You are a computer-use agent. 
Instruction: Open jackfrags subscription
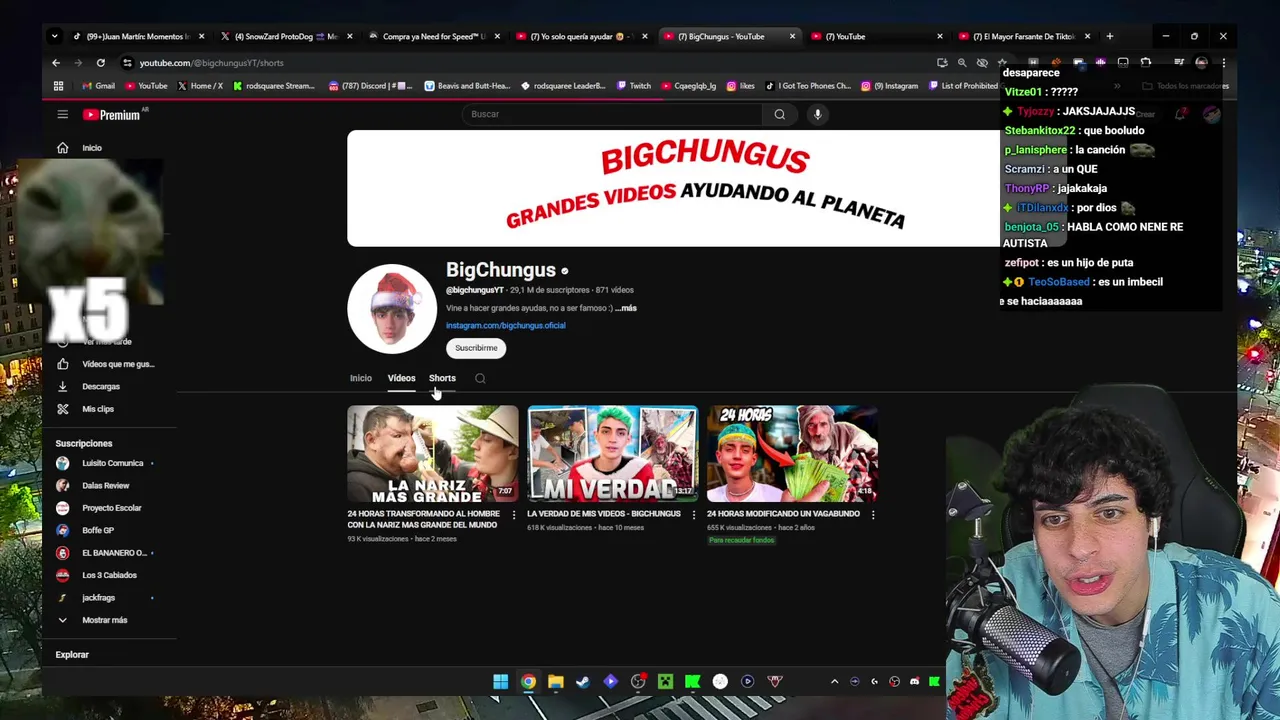[98, 598]
